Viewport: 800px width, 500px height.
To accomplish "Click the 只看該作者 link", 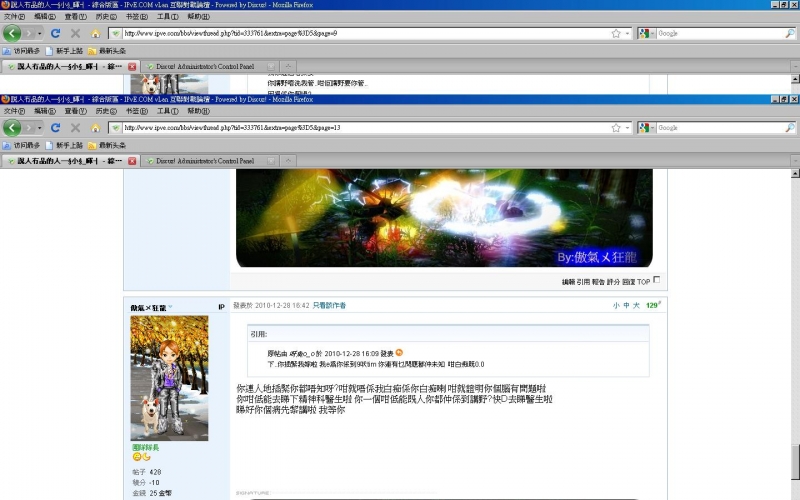I will click(x=329, y=305).
